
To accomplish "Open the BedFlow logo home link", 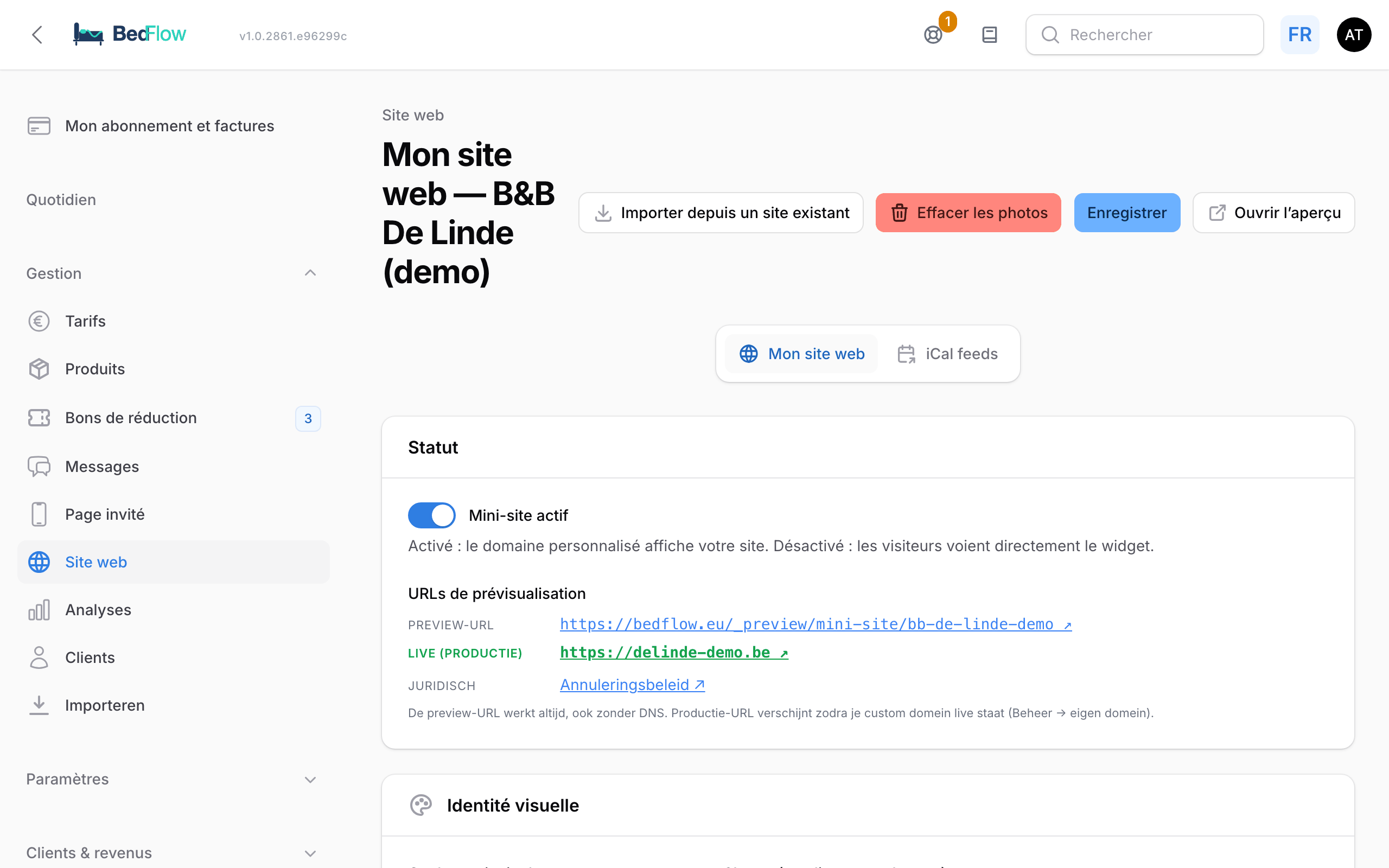I will tap(130, 34).
